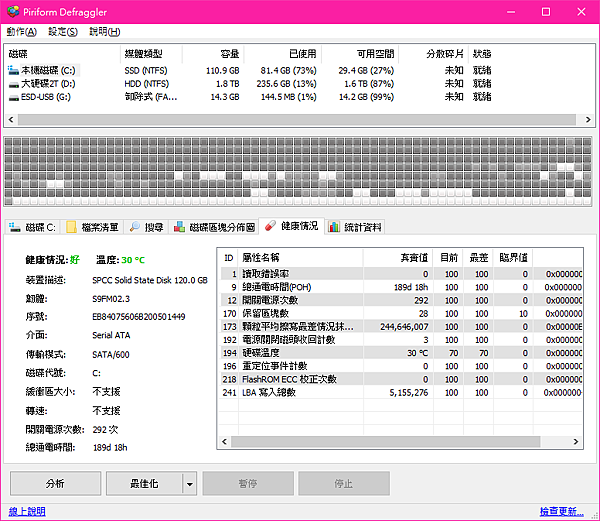Expand the 最佳化 dropdown arrow
Screen dimensions: 600x521
point(190,484)
